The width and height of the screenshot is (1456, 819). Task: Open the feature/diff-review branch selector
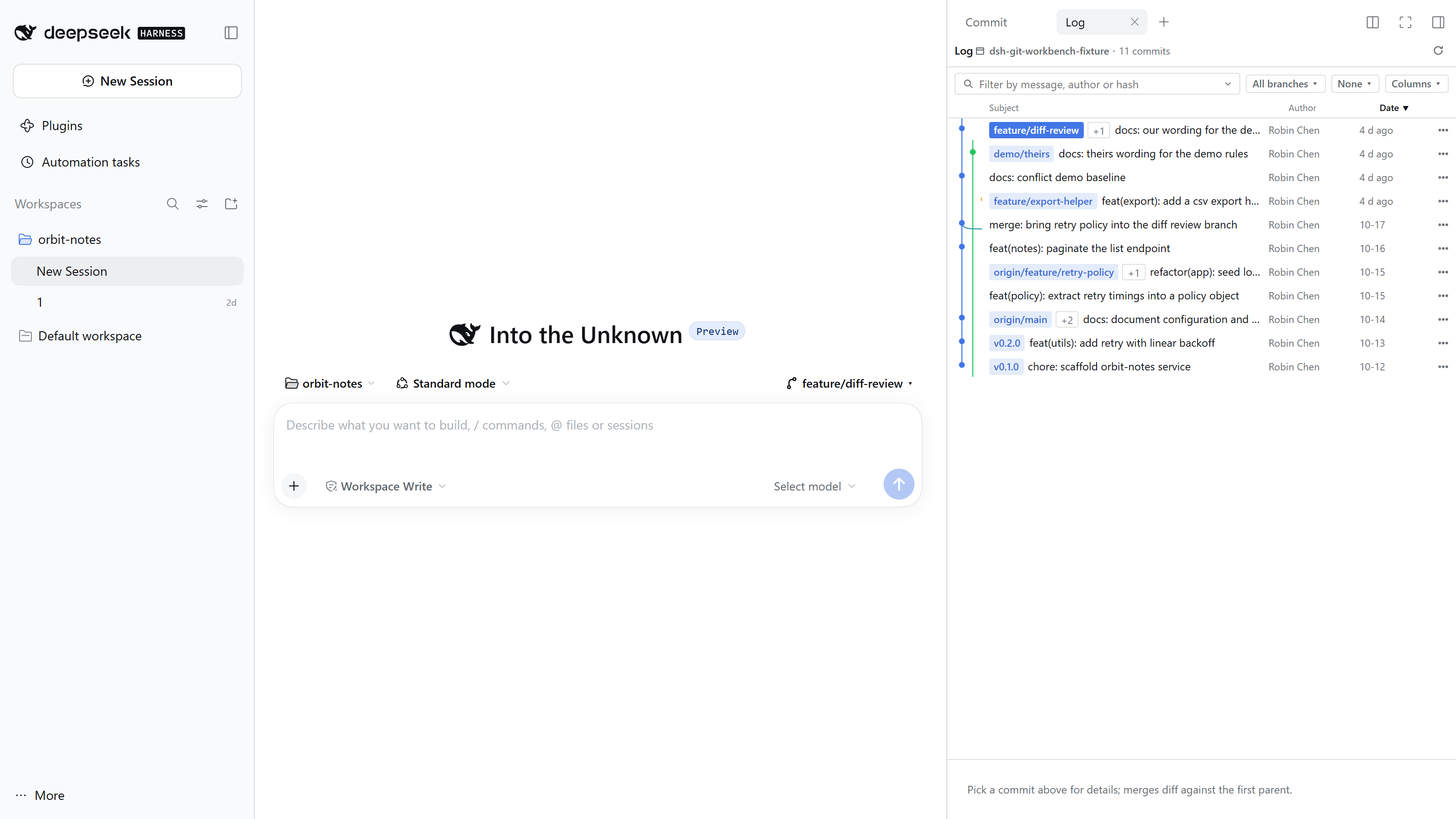pyautogui.click(x=849, y=383)
